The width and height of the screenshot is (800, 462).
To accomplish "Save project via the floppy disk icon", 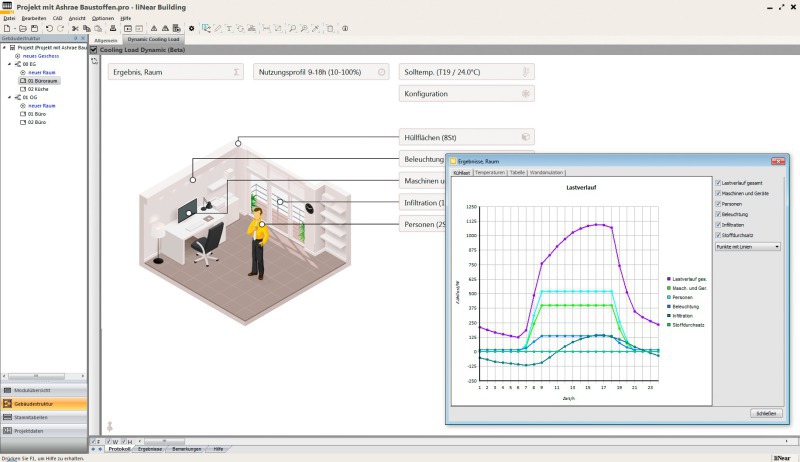I will pyautogui.click(x=34, y=29).
